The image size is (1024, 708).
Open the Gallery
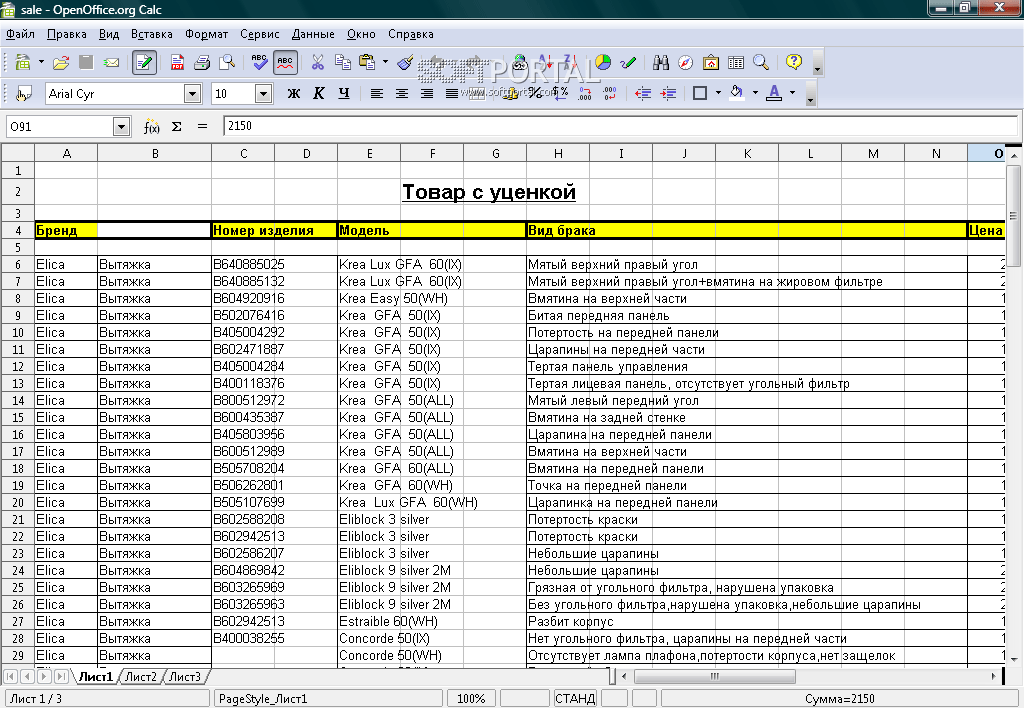(711, 62)
